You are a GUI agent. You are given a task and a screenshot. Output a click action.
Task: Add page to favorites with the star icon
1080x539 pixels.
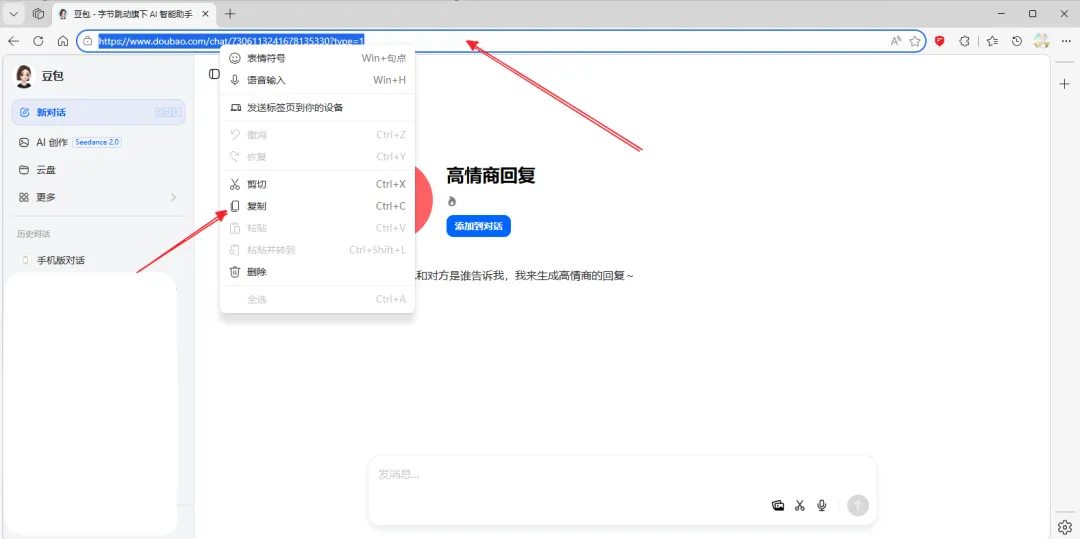pyautogui.click(x=915, y=41)
